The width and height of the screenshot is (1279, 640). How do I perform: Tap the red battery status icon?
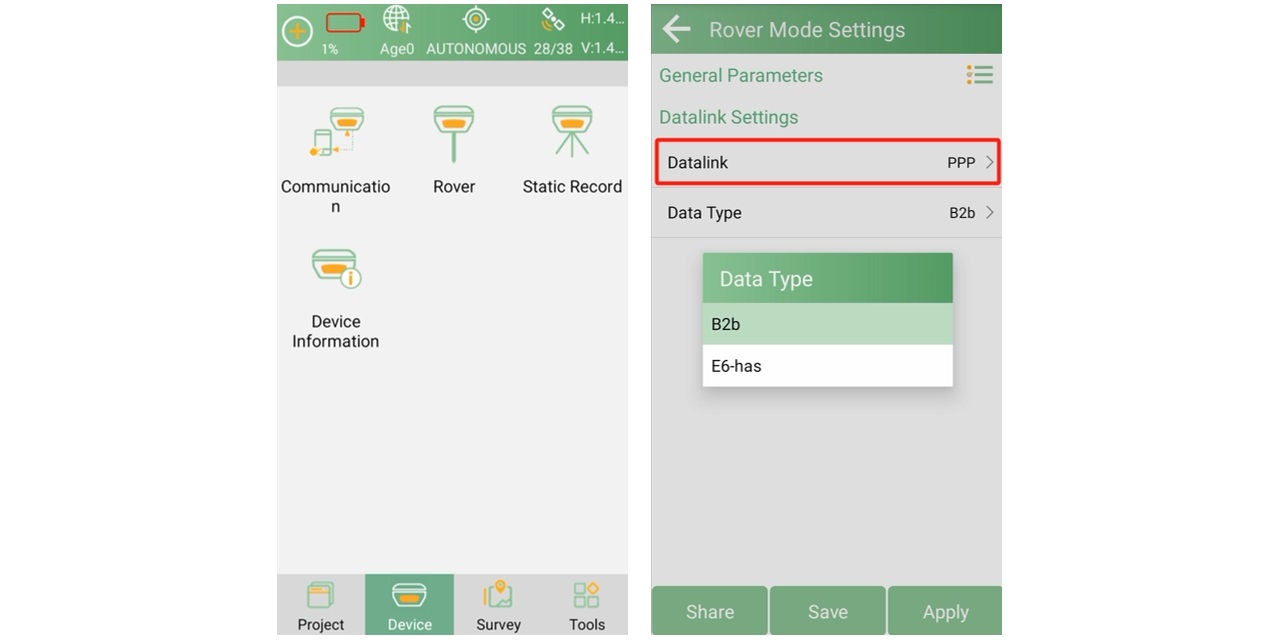[x=344, y=23]
